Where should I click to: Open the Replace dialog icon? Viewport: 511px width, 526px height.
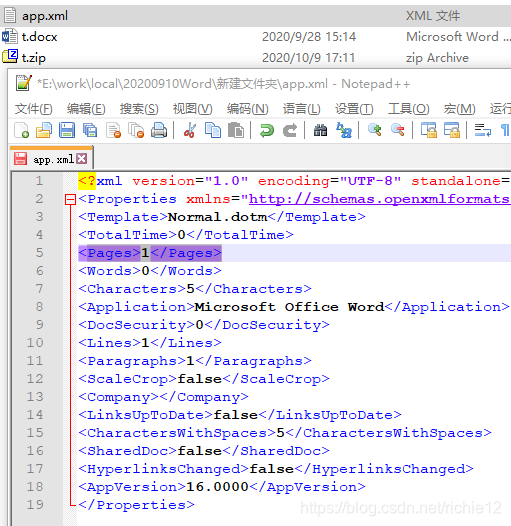[344, 130]
